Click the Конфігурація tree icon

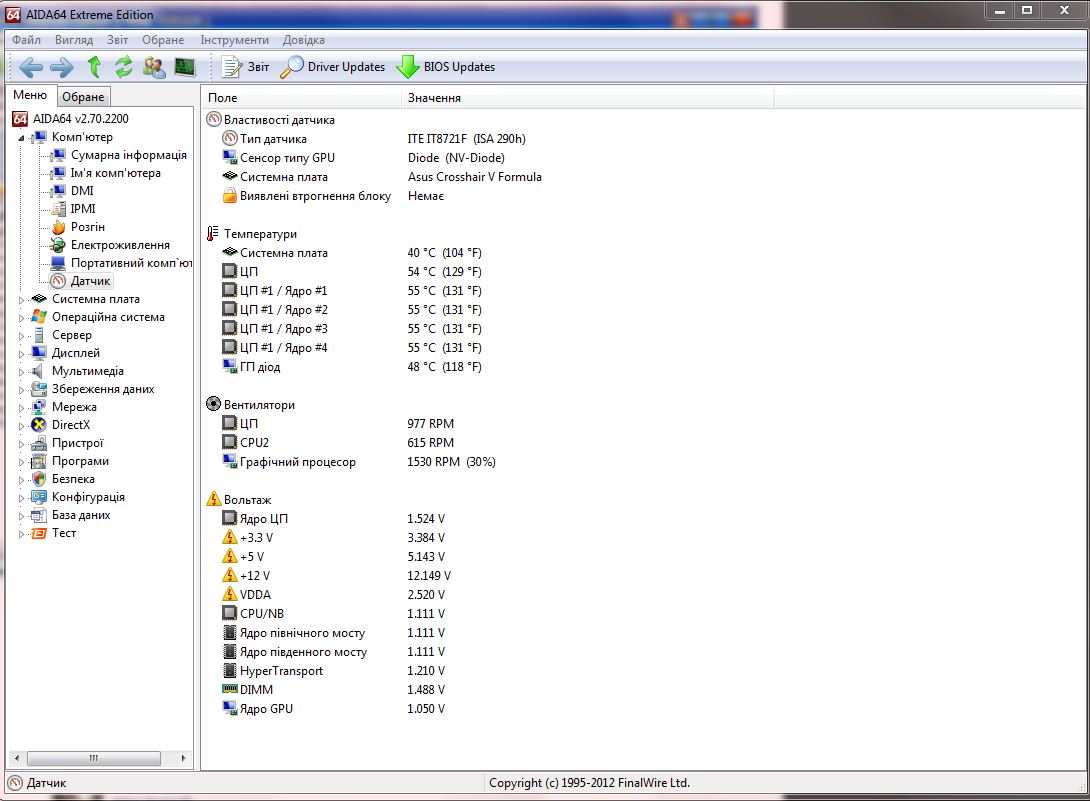[x=39, y=497]
